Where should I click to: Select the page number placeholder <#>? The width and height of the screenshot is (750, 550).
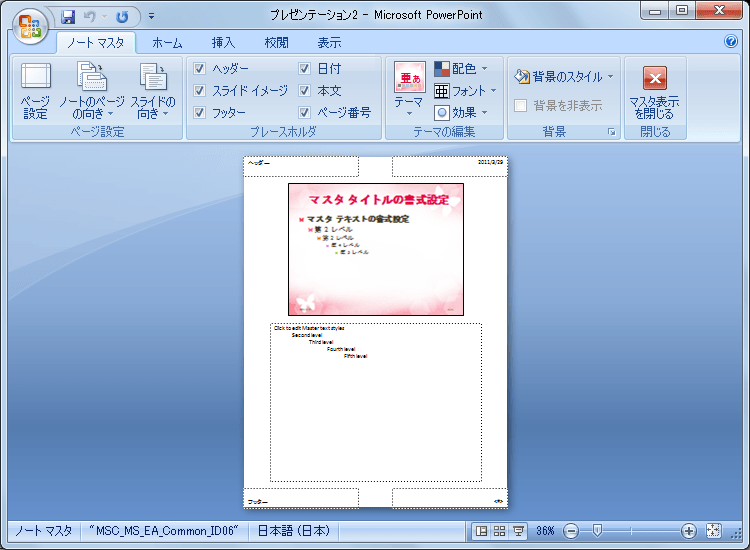[450, 498]
